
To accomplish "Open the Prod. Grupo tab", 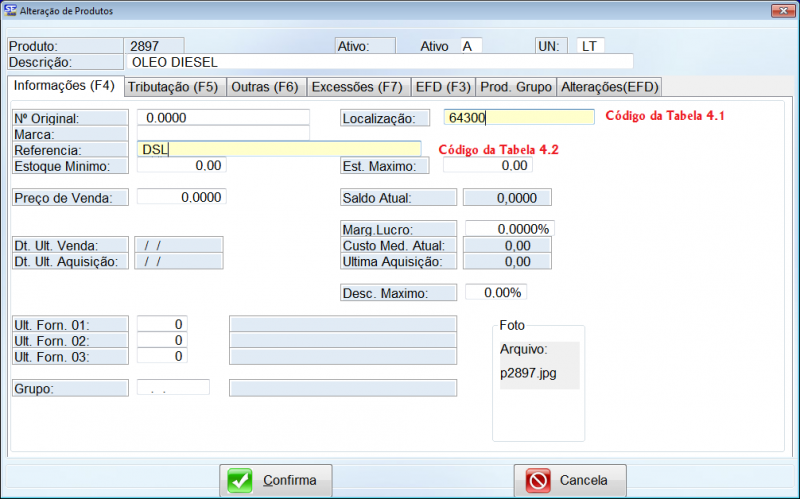I will pyautogui.click(x=516, y=87).
